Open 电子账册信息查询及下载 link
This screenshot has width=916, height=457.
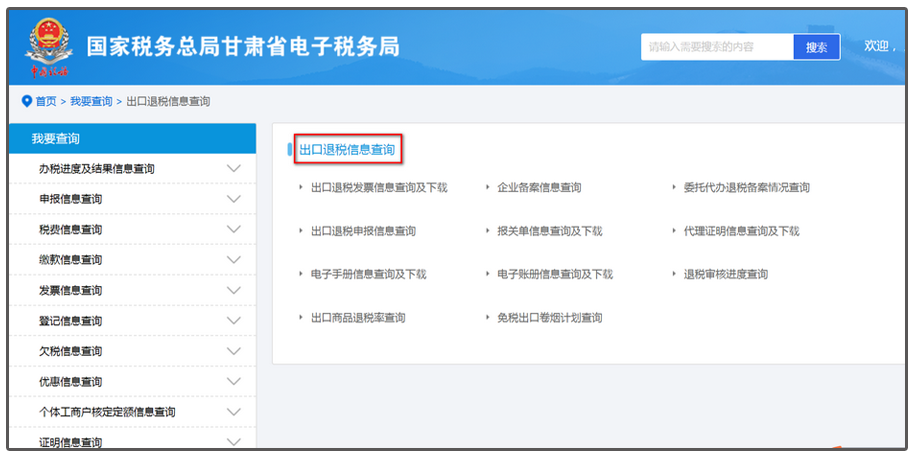(555, 274)
